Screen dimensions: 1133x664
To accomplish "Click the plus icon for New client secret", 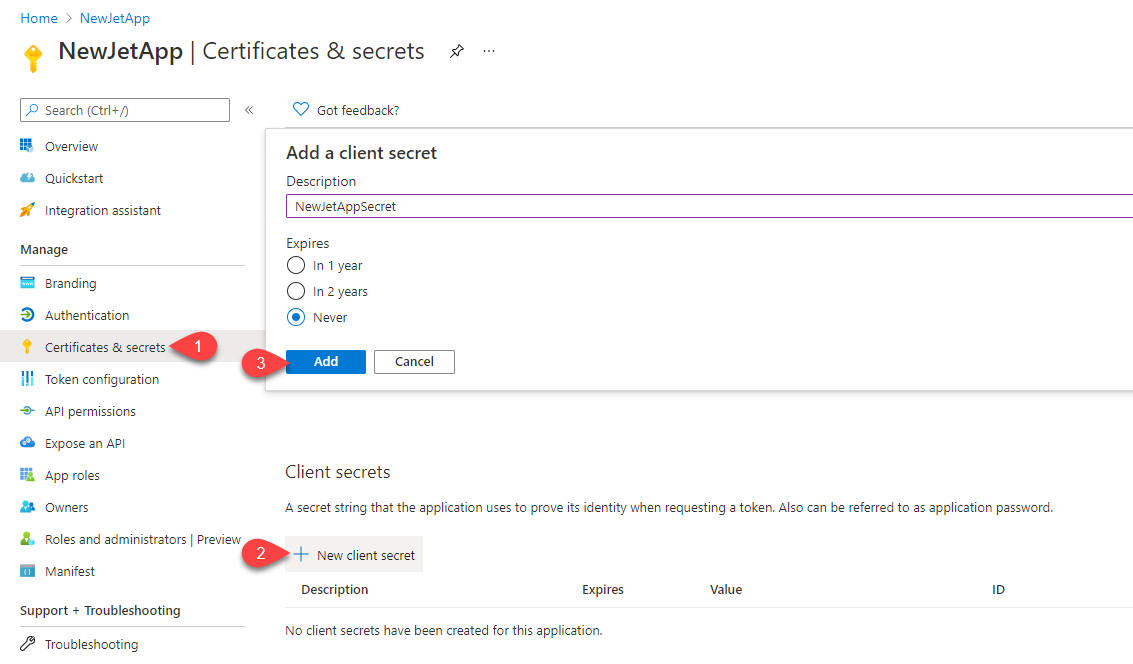I will (301, 554).
